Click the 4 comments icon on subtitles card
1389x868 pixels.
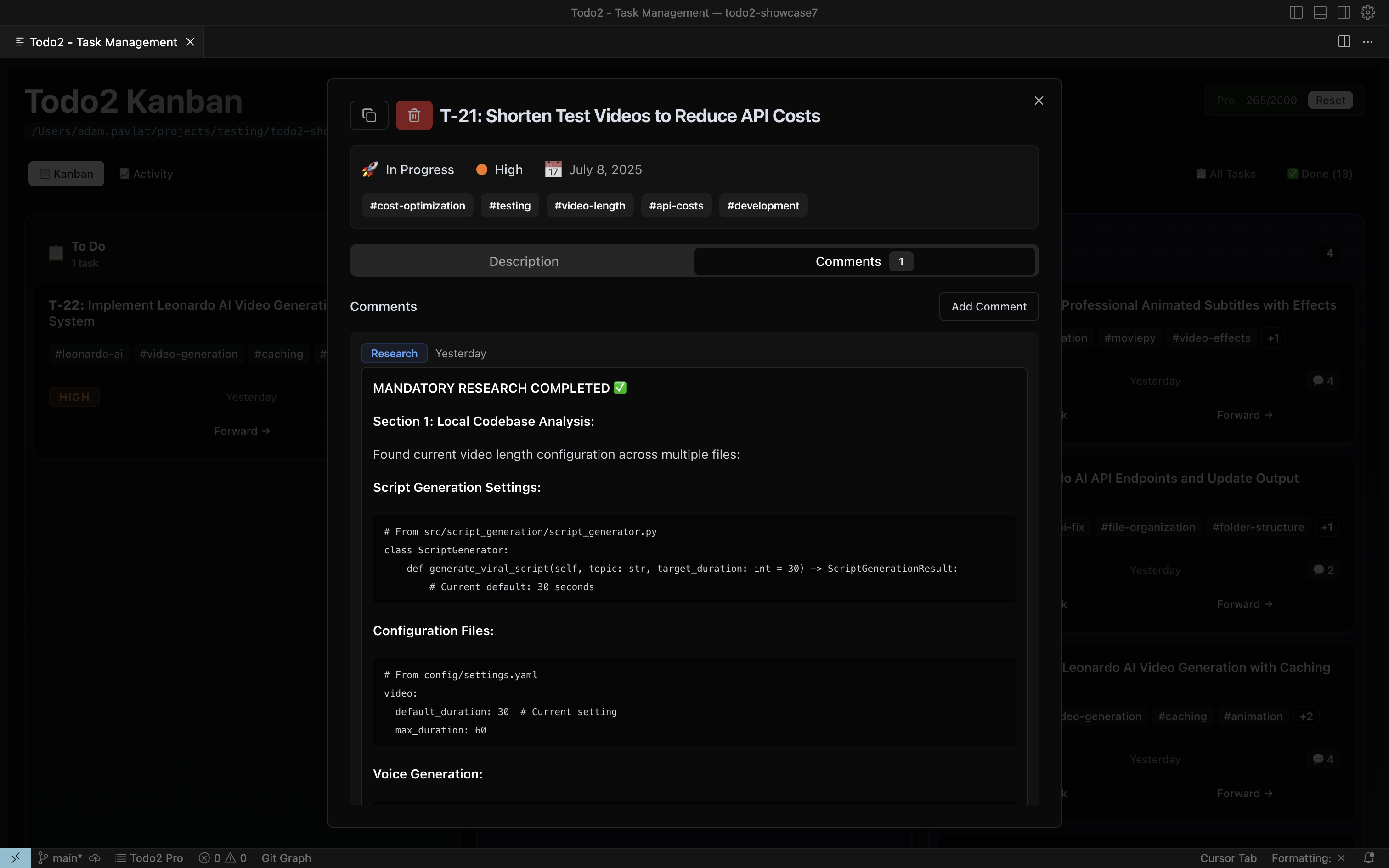pyautogui.click(x=1322, y=381)
